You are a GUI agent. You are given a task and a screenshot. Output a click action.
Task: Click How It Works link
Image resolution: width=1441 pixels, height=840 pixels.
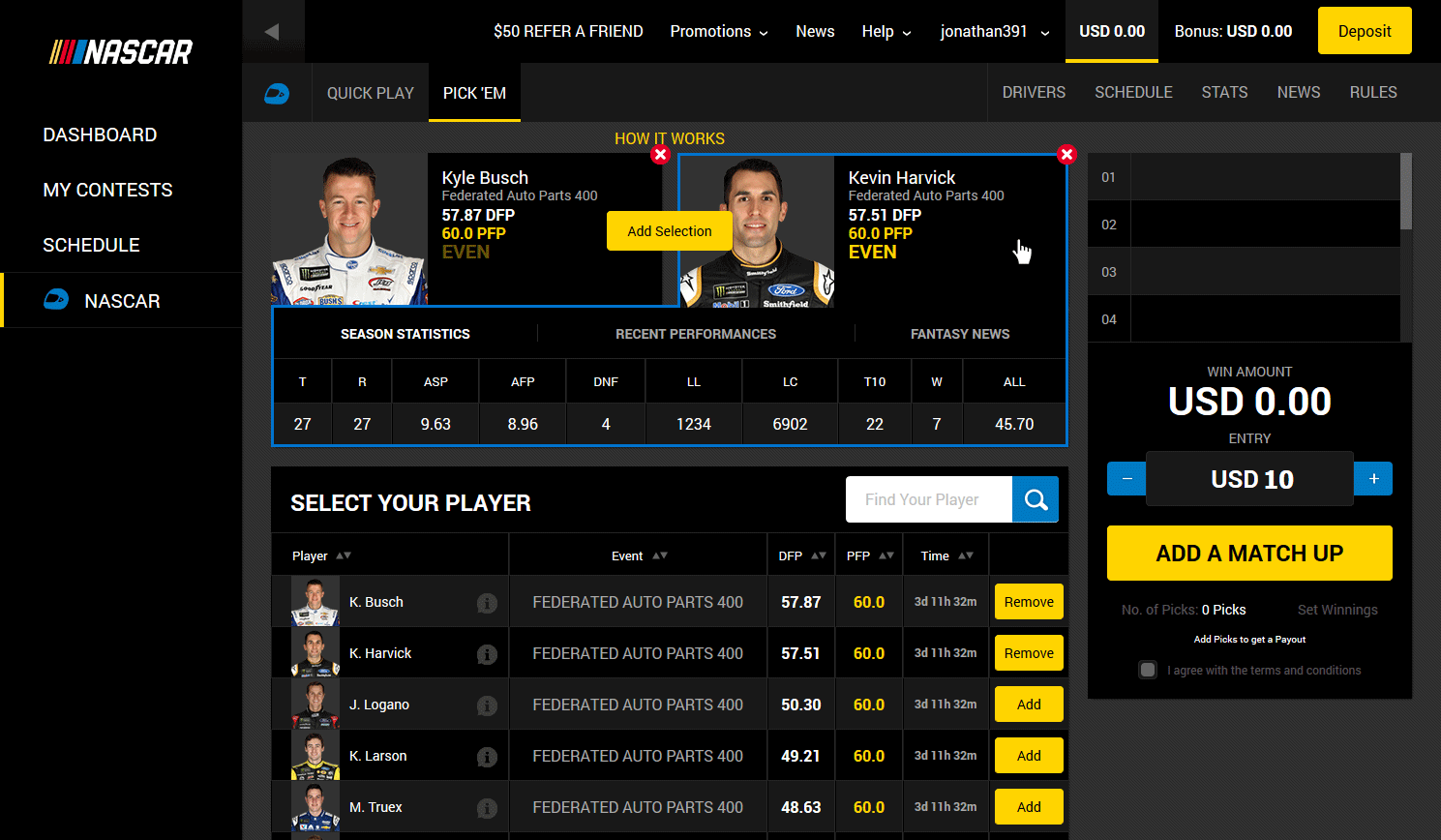click(670, 138)
